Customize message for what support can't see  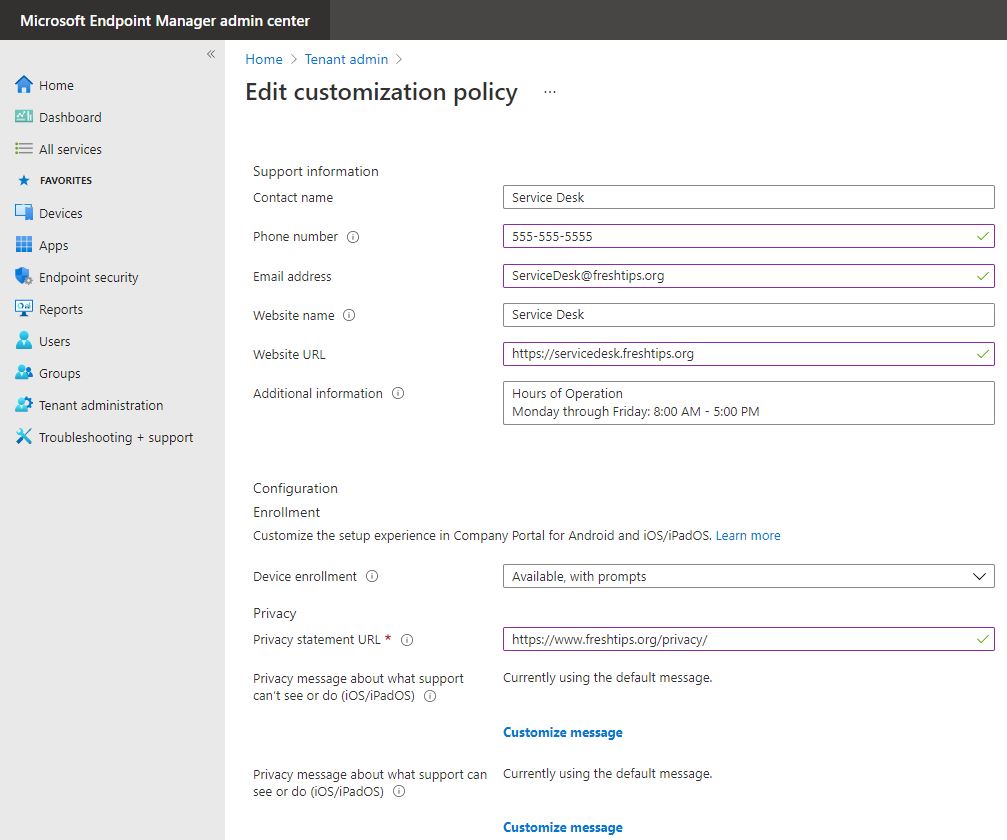(x=563, y=732)
